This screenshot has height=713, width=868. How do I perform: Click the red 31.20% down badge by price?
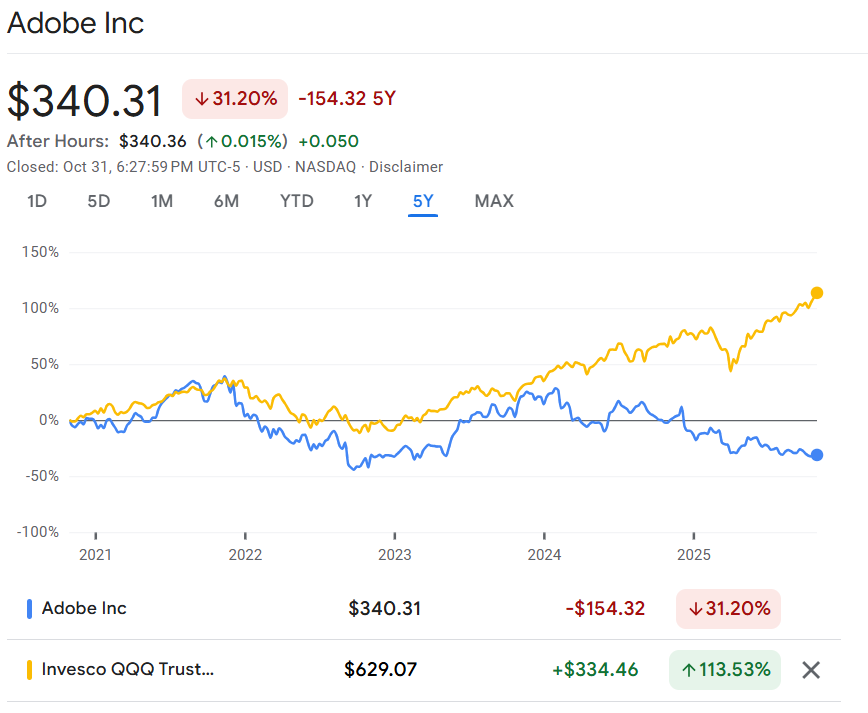pyautogui.click(x=235, y=99)
